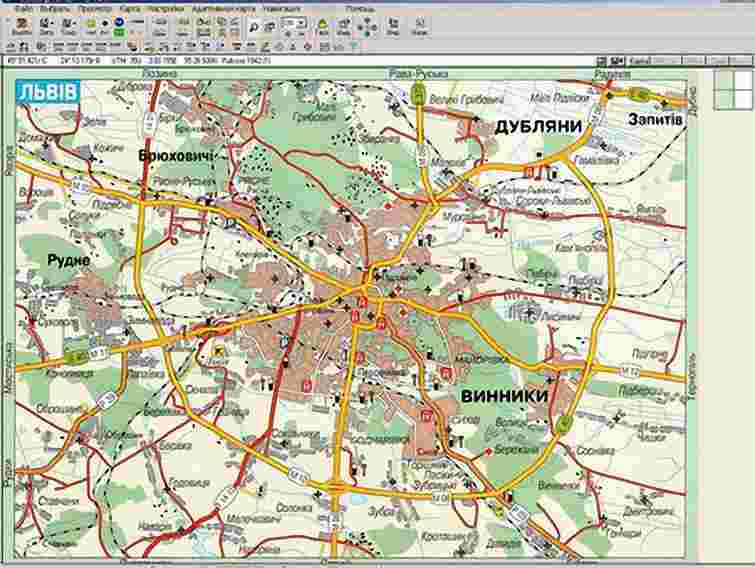The width and height of the screenshot is (755, 568).
Task: Click the Рудне town label
Action: click(68, 259)
